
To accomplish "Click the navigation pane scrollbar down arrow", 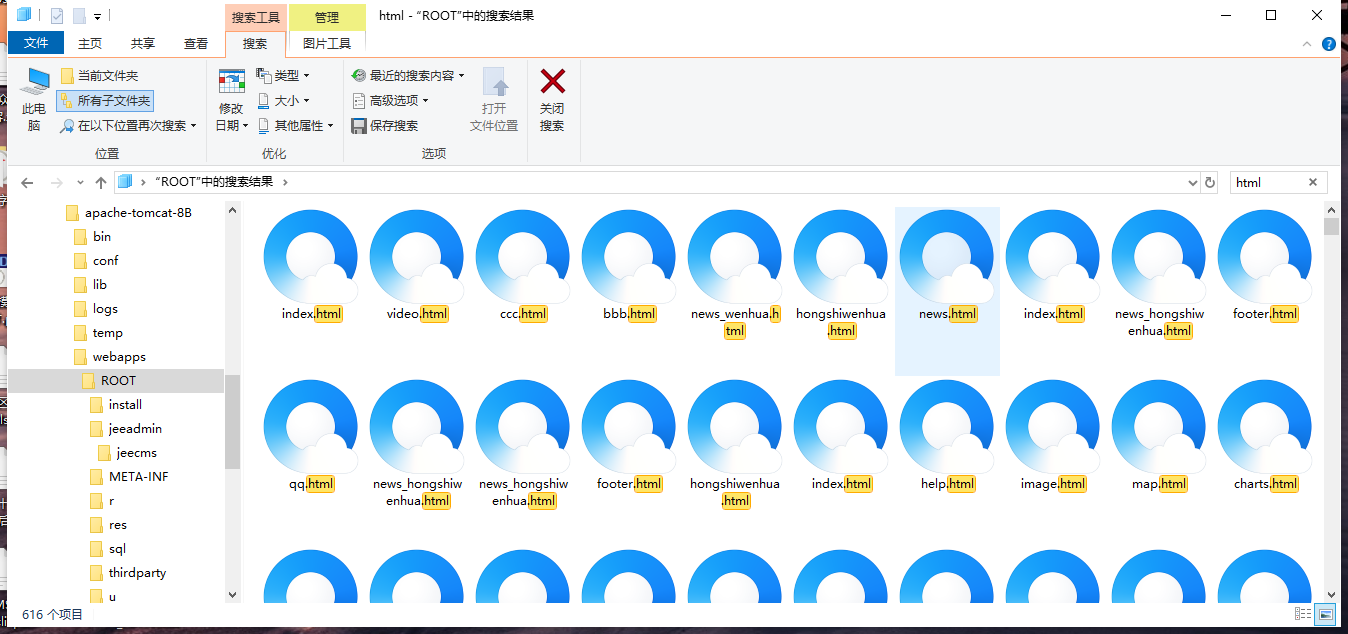I will [x=233, y=594].
